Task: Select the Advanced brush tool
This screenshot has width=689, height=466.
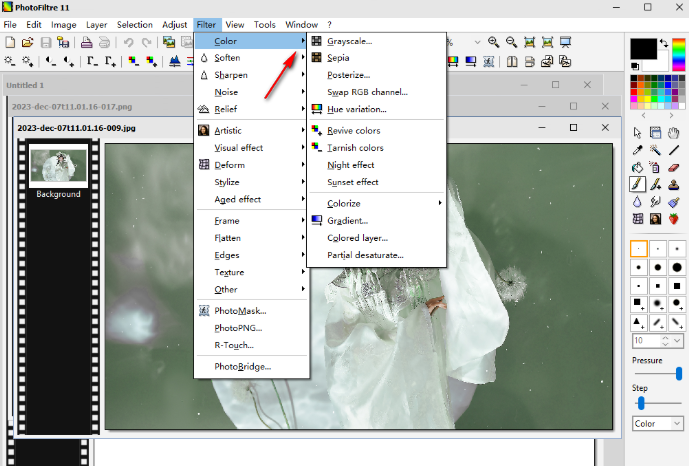Action: tap(656, 184)
